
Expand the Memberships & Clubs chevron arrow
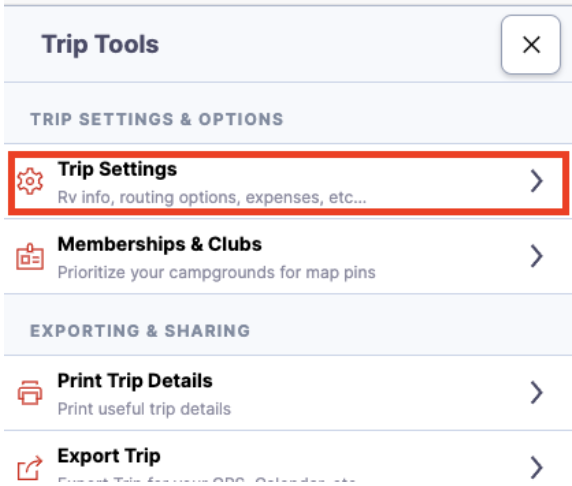tap(536, 256)
